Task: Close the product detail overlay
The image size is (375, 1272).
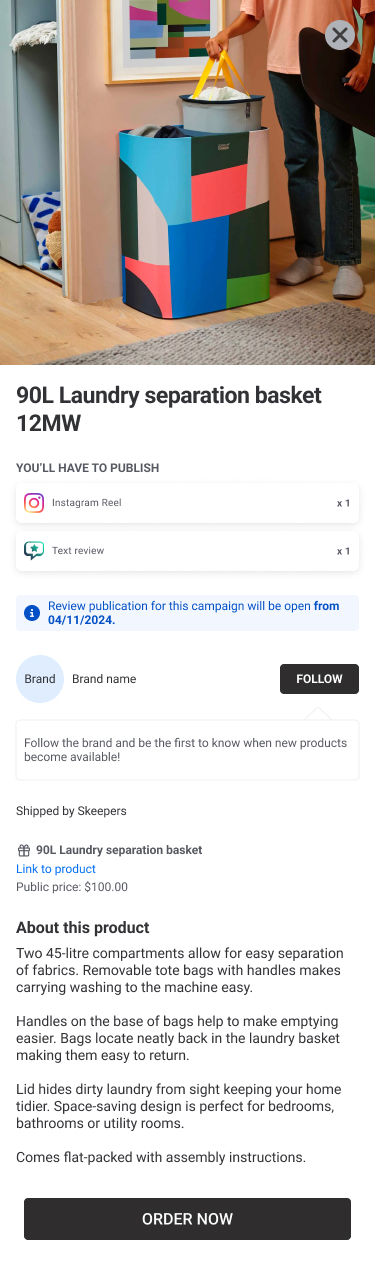Action: click(x=340, y=36)
